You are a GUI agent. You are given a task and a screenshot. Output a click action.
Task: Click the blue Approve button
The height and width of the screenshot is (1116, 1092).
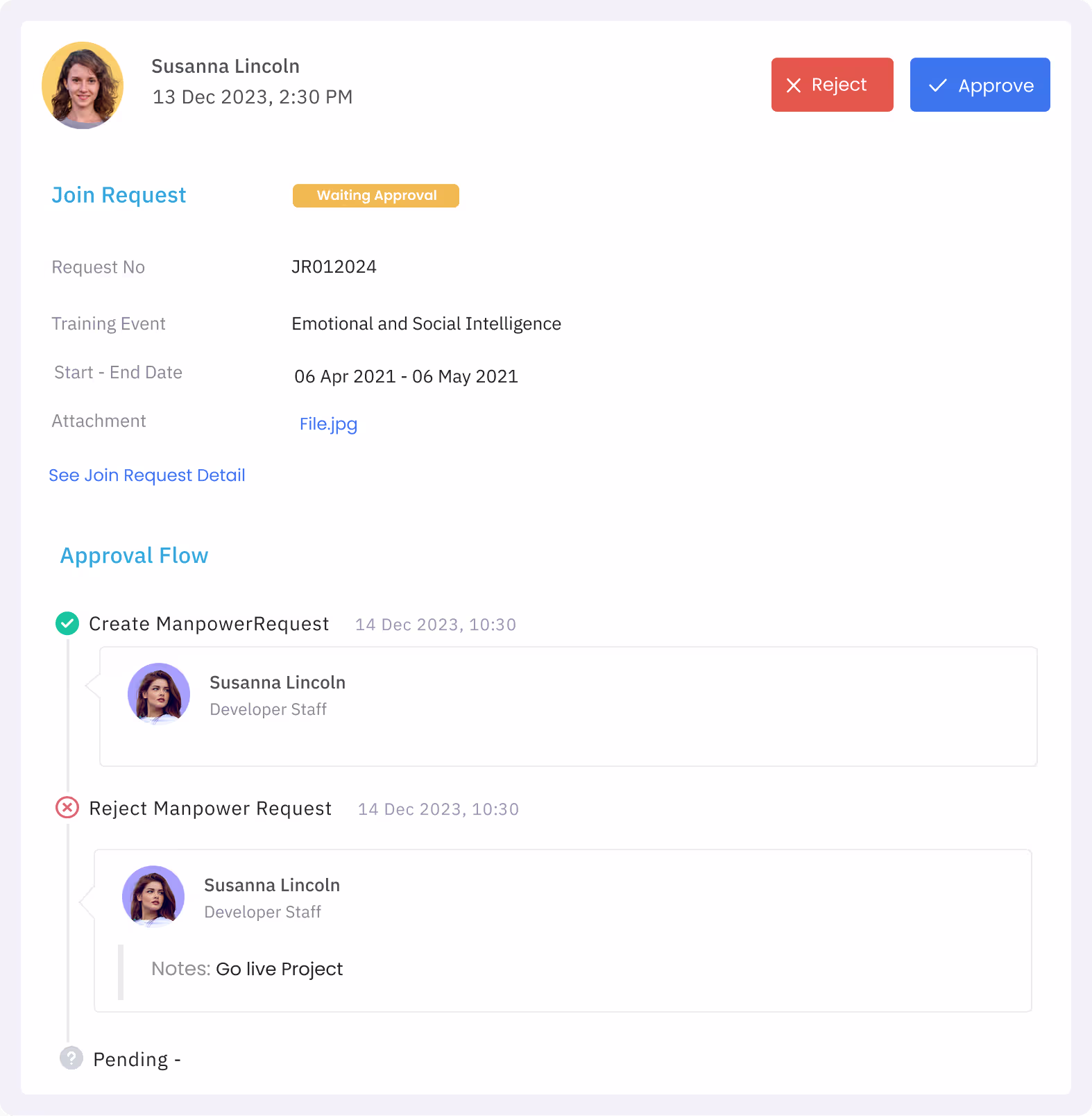(x=980, y=85)
